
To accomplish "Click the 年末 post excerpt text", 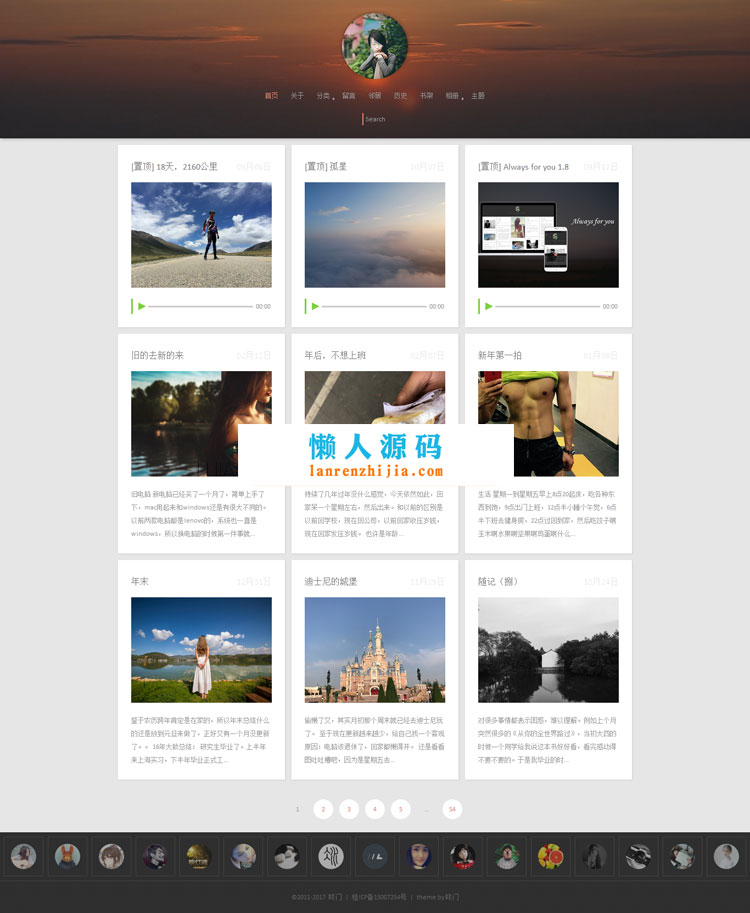I will point(200,740).
